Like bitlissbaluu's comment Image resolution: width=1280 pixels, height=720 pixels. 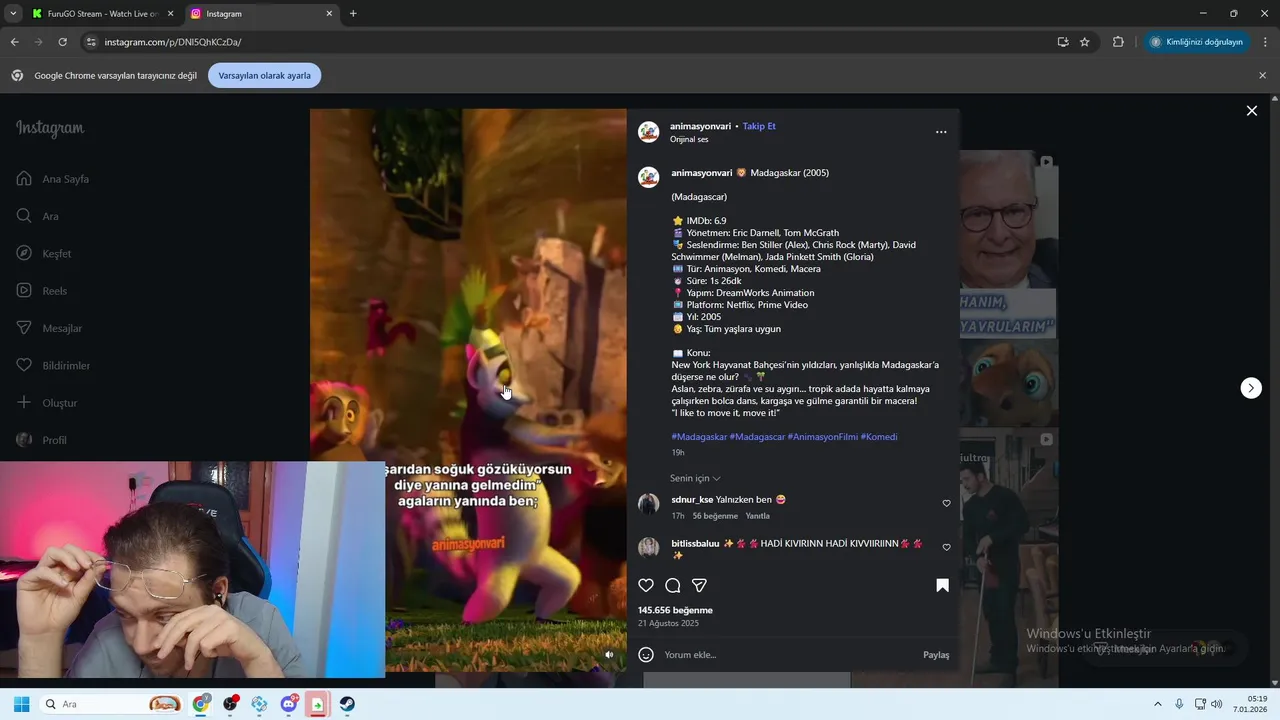click(946, 547)
